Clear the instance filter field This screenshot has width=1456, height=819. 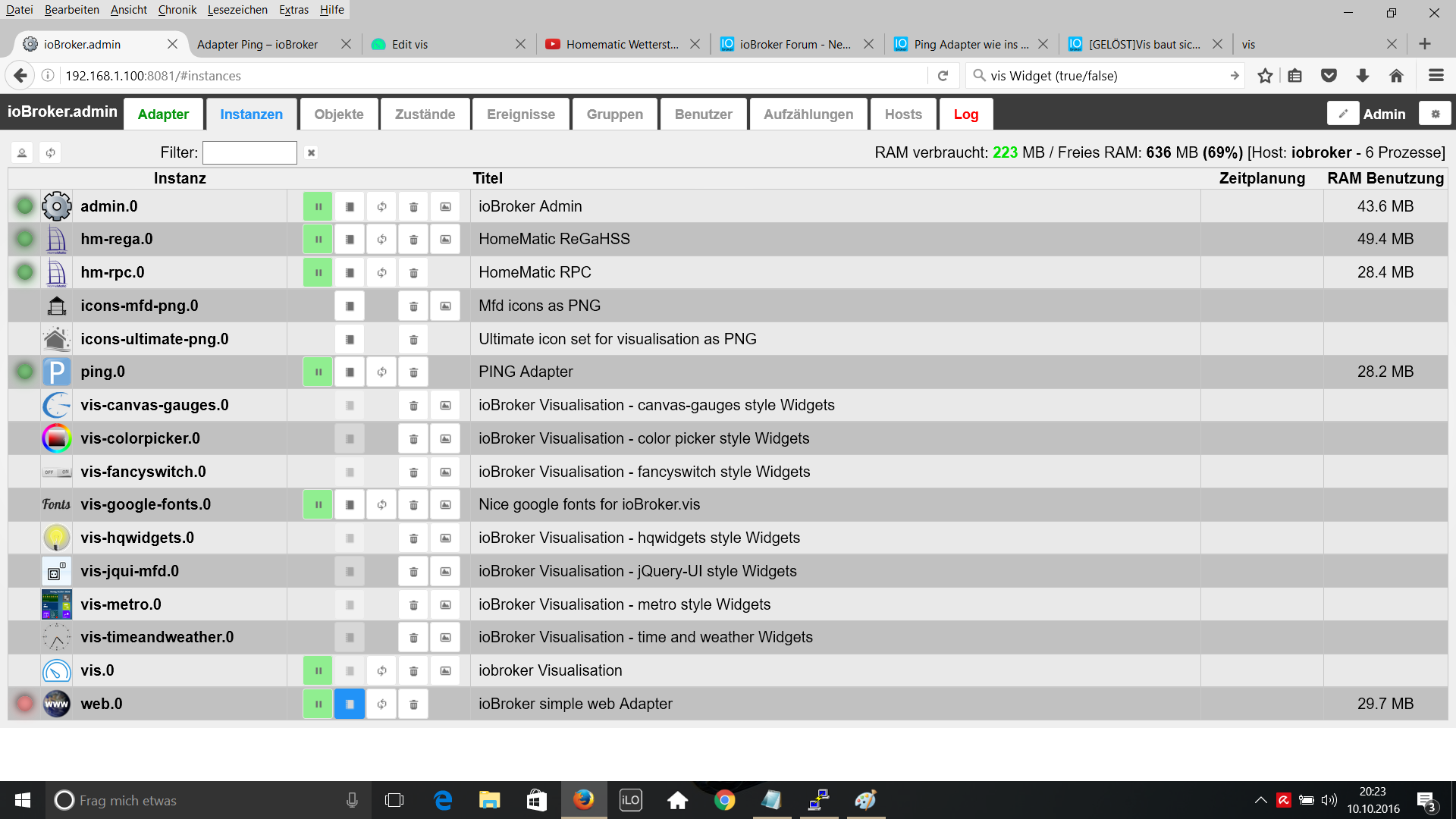[311, 152]
